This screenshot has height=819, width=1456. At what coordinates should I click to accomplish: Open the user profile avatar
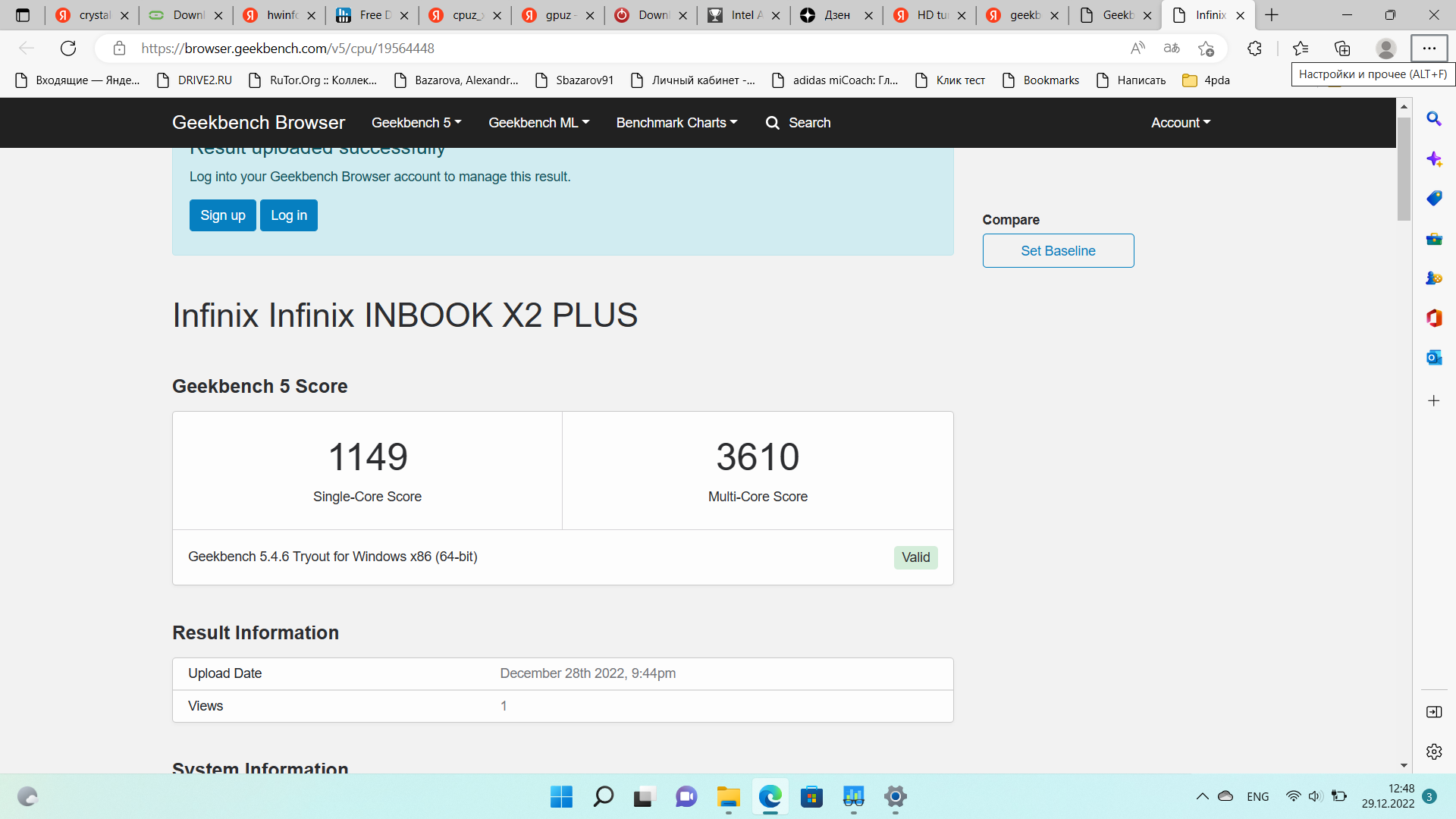[1386, 49]
